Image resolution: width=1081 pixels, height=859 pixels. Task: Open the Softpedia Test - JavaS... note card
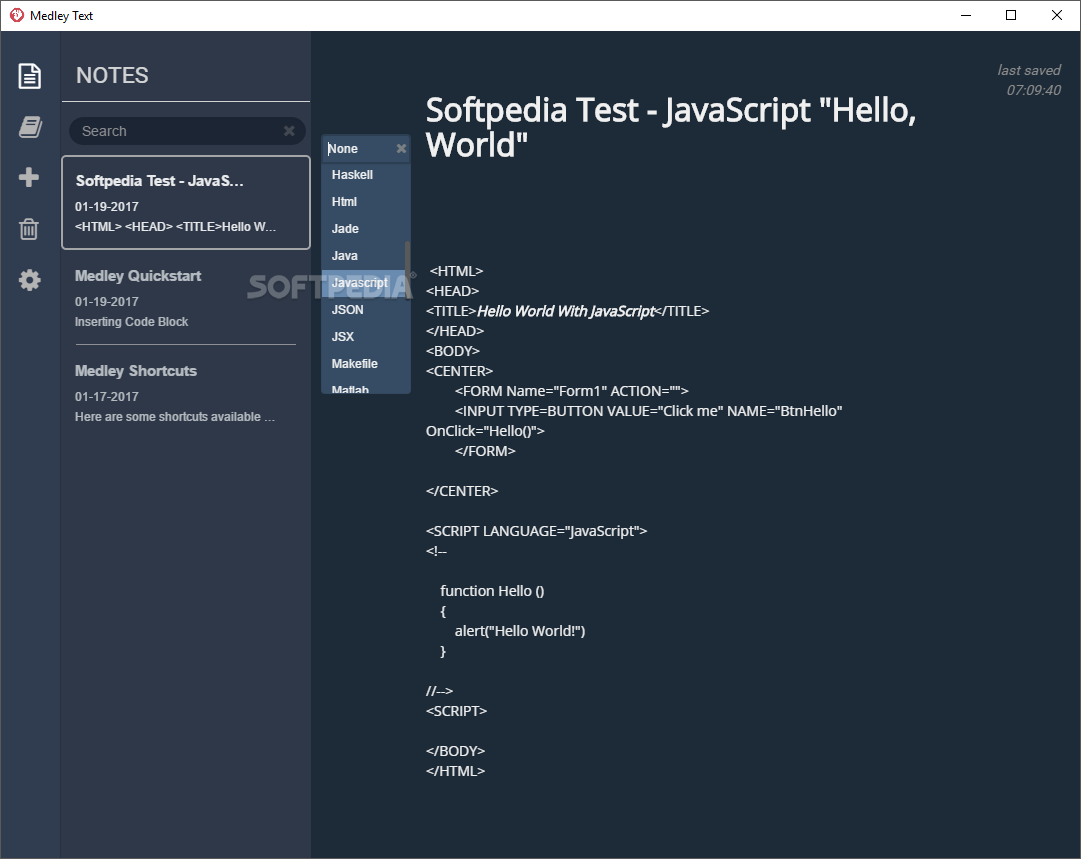pos(186,203)
